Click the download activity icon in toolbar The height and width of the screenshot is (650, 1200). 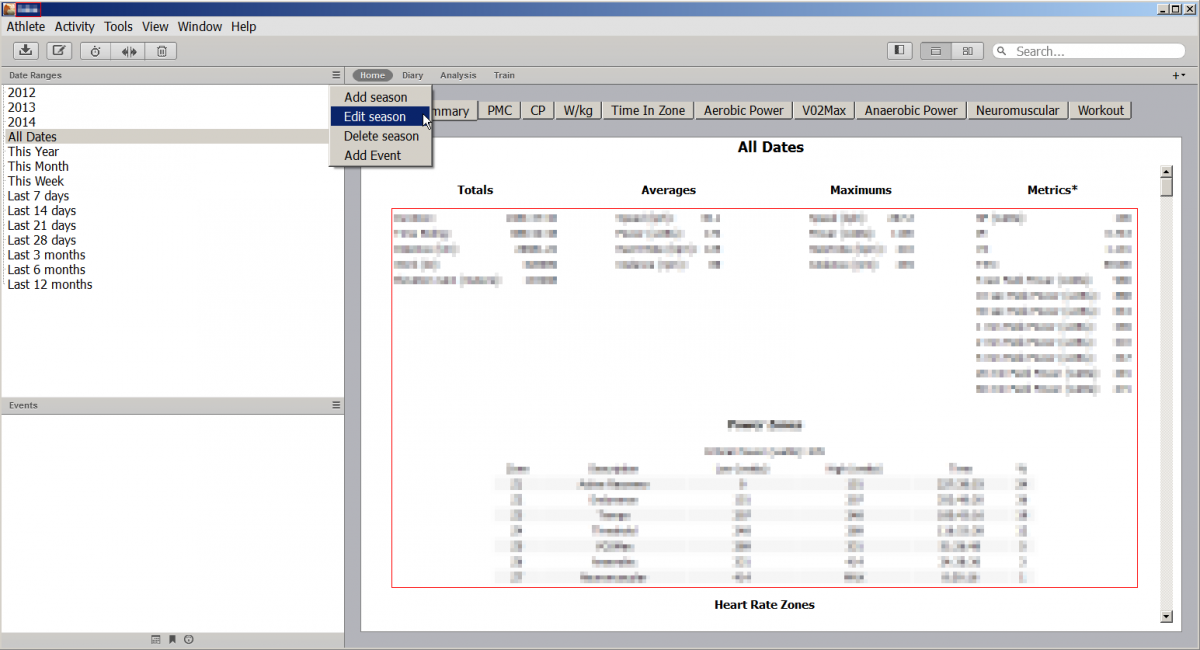point(27,51)
